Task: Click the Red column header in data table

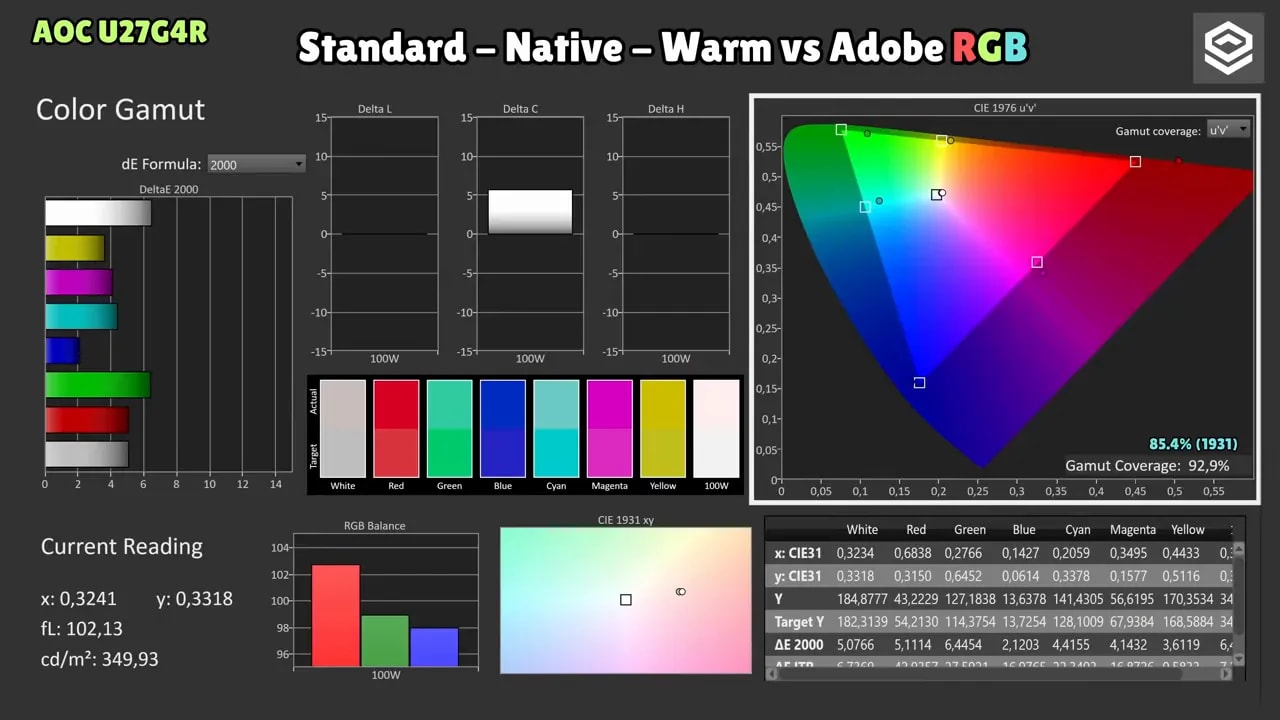Action: pyautogui.click(x=916, y=530)
